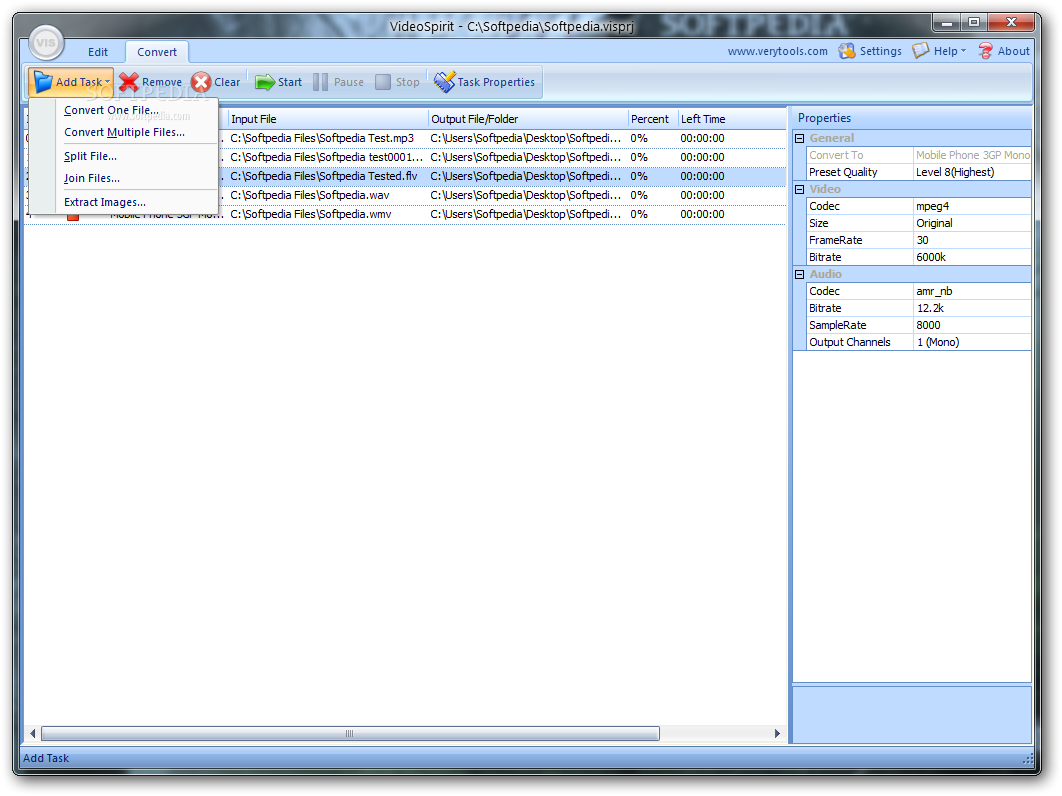The image size is (1062, 796).
Task: Click the Pause icon in toolbar
Action: [x=320, y=82]
